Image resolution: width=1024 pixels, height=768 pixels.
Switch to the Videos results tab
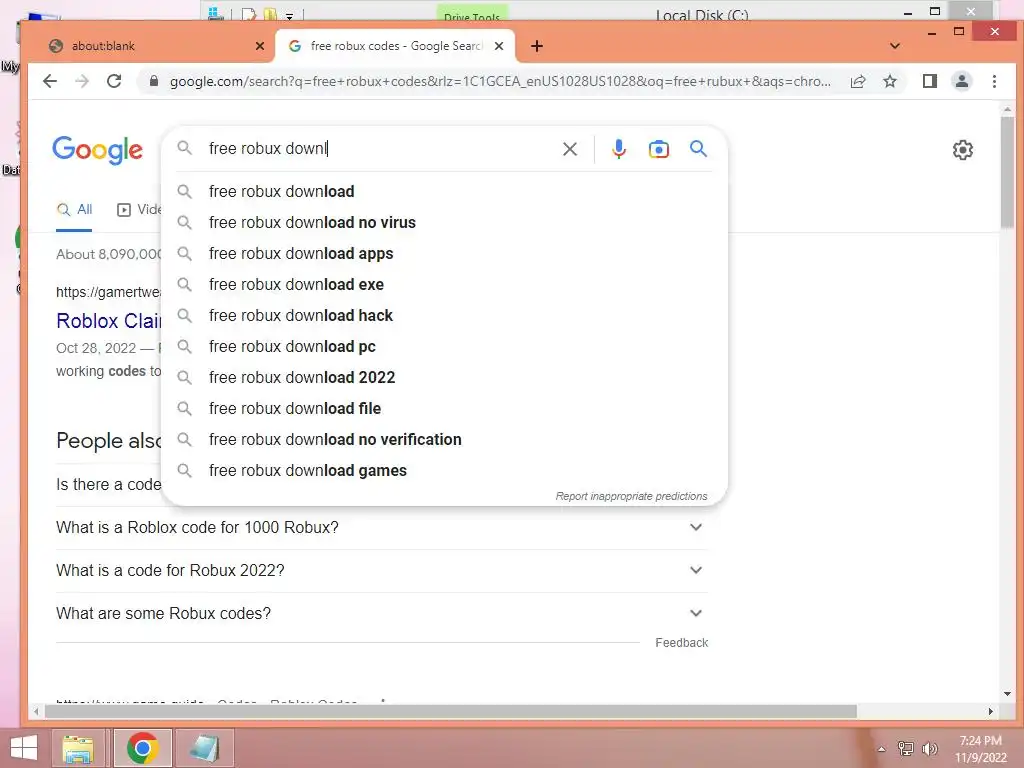coord(139,210)
